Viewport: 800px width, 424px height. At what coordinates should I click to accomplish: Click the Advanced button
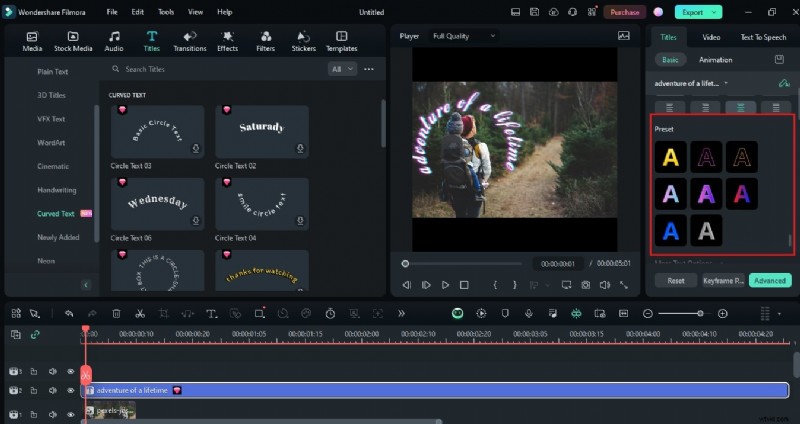[769, 281]
